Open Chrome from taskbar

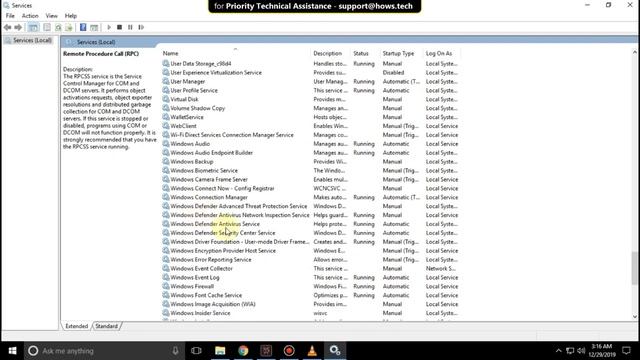tap(243, 351)
